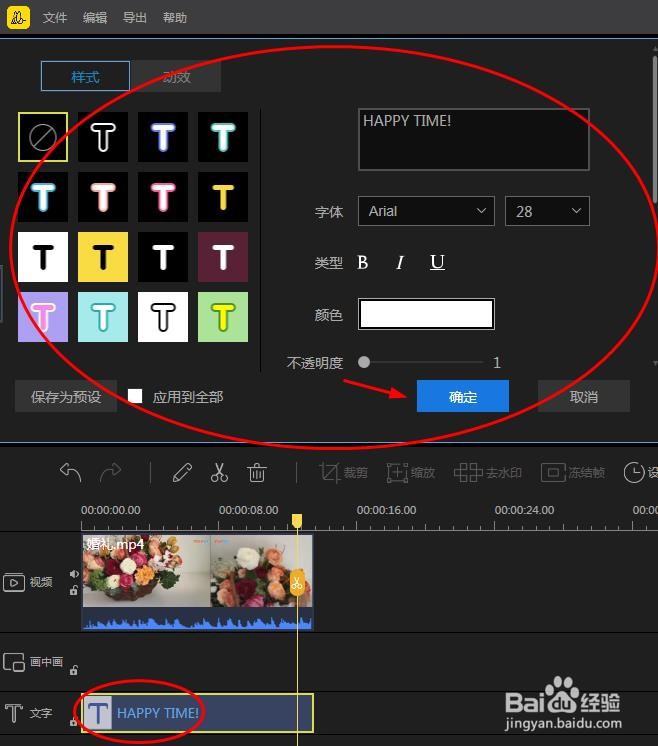658x746 pixels.
Task: Select the zoom (缩放) tool
Action: (411, 472)
